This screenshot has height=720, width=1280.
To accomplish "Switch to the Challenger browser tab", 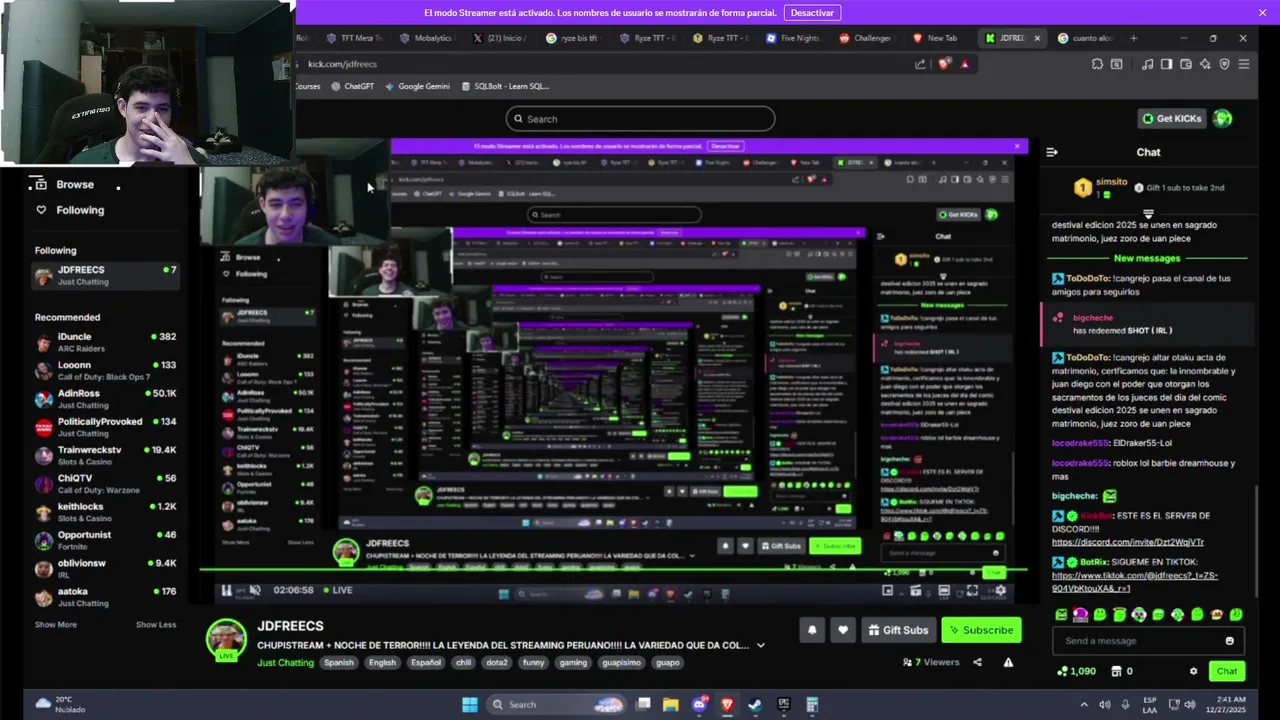I will pos(867,38).
